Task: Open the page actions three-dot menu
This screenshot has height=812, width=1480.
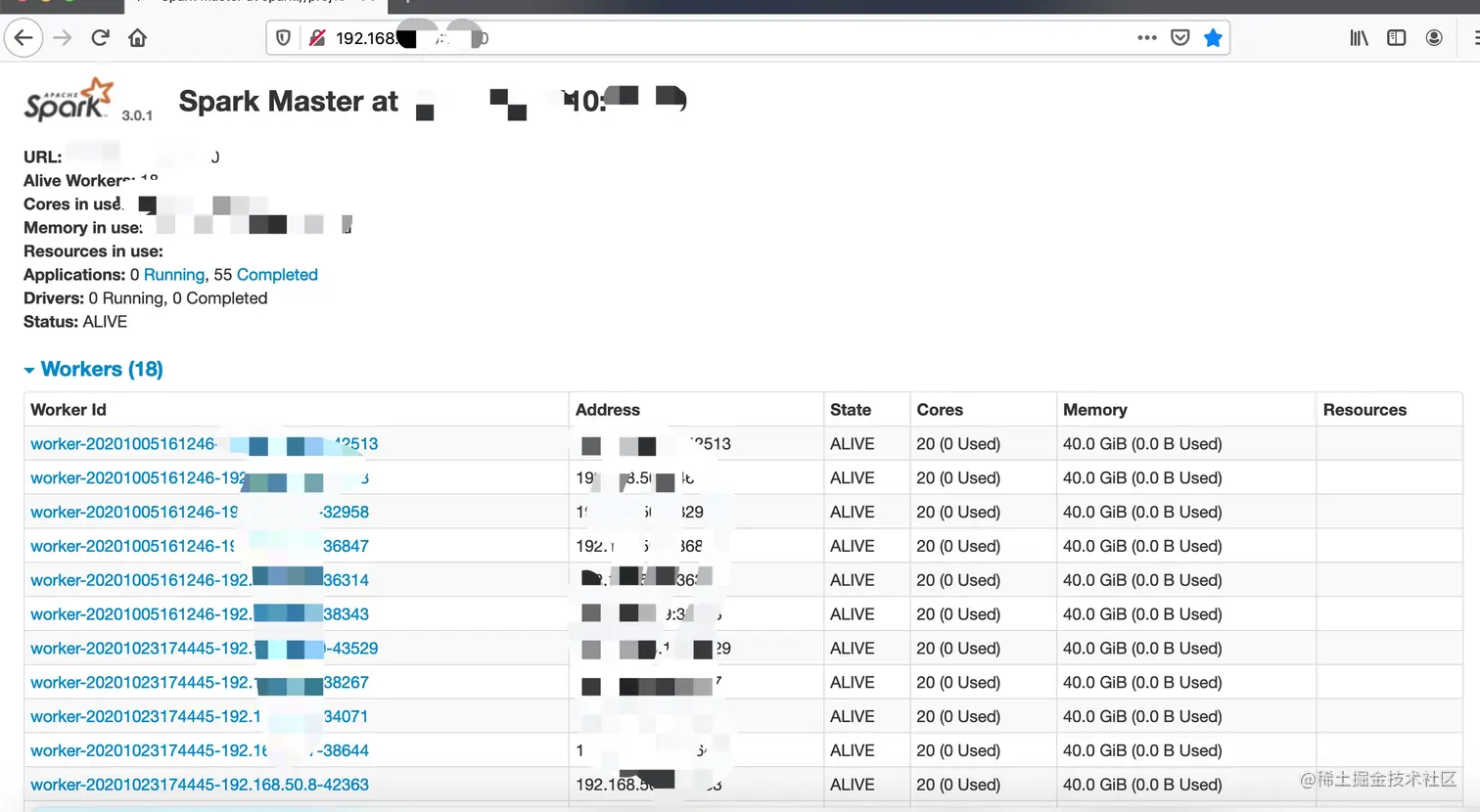Action: pos(1147,38)
